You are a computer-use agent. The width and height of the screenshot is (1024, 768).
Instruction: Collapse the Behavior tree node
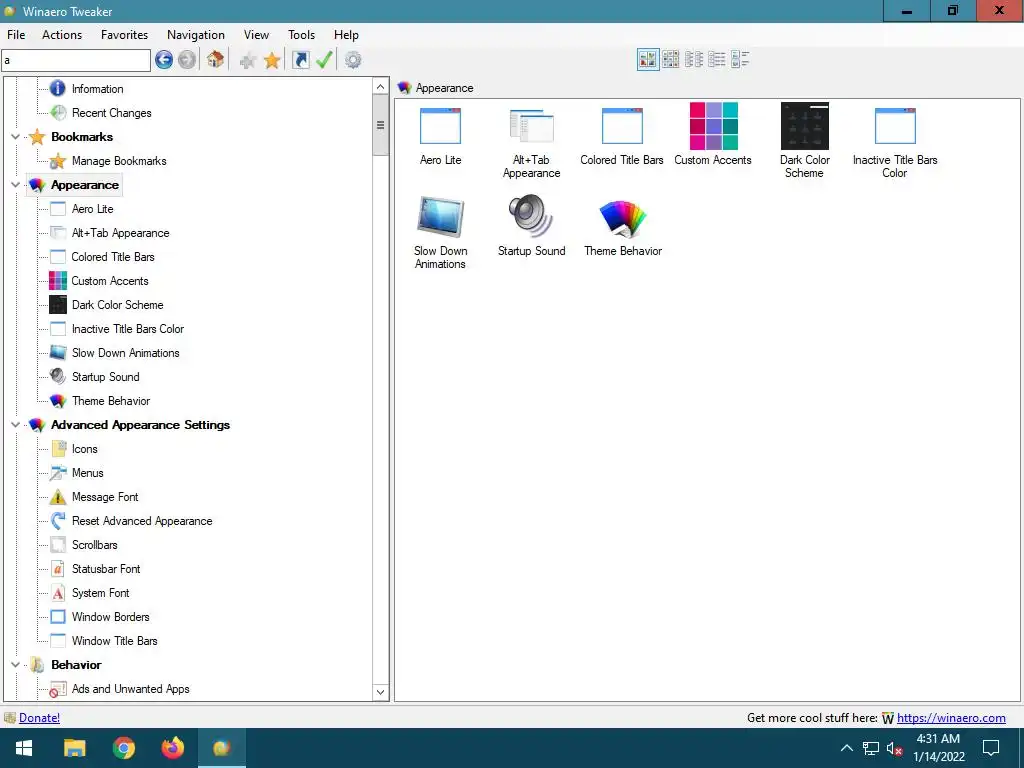tap(16, 665)
